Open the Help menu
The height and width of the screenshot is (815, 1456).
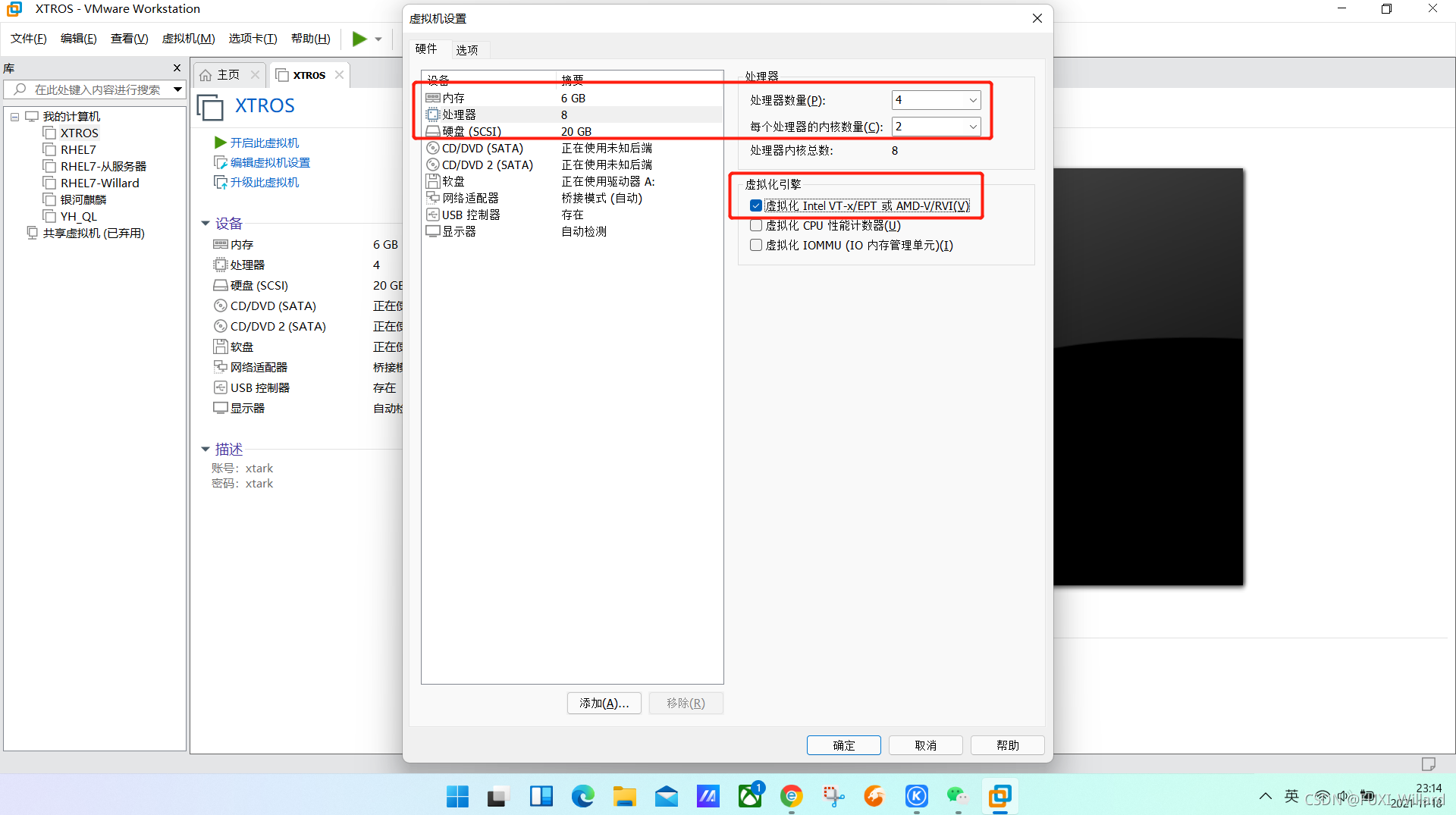coord(311,39)
